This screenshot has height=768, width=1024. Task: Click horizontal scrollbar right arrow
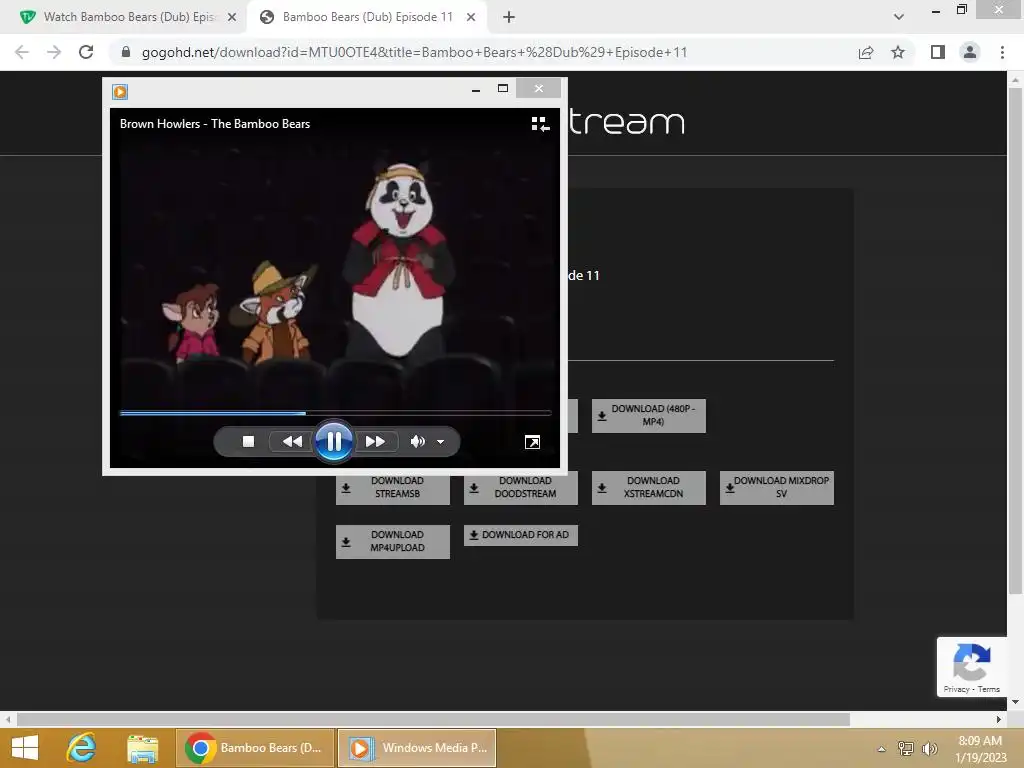pyautogui.click(x=999, y=720)
